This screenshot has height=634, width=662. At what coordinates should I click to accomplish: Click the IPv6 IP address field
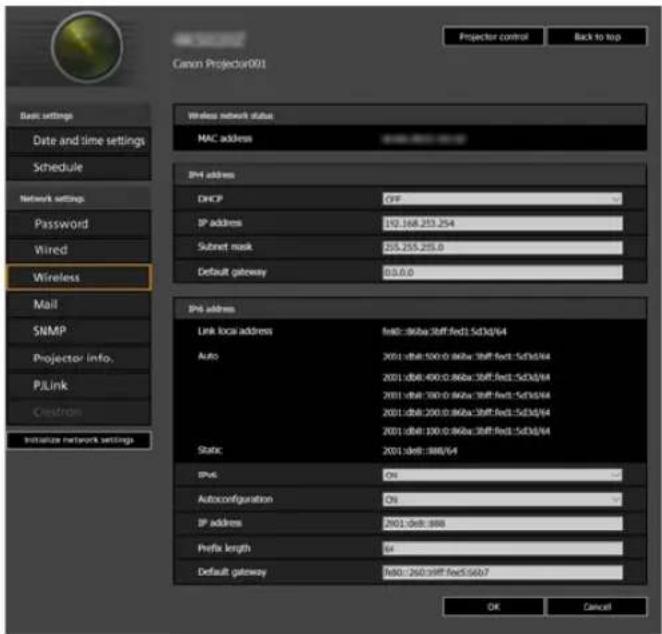502,523
